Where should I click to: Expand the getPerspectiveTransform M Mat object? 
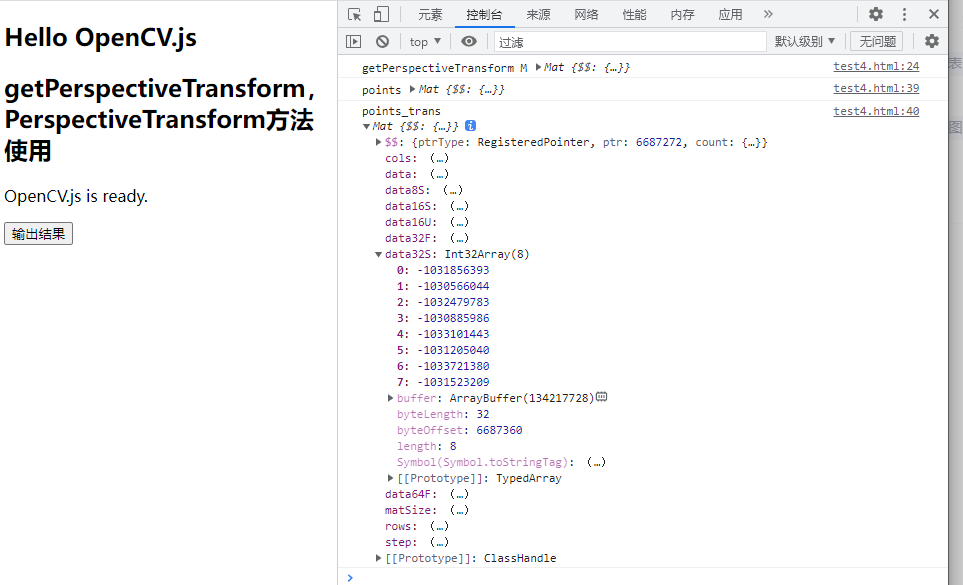(x=539, y=67)
